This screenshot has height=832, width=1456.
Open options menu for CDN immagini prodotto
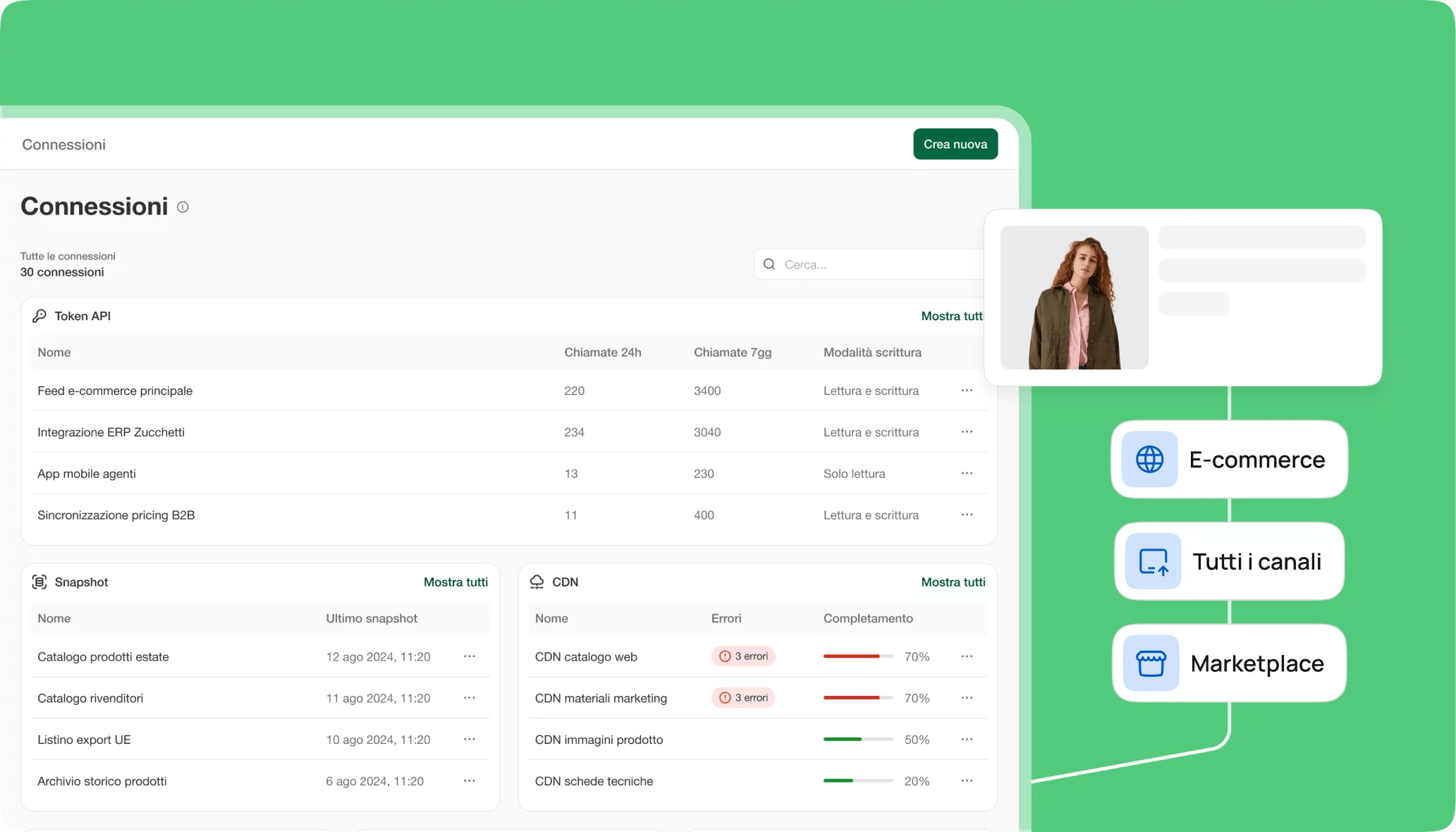(967, 740)
